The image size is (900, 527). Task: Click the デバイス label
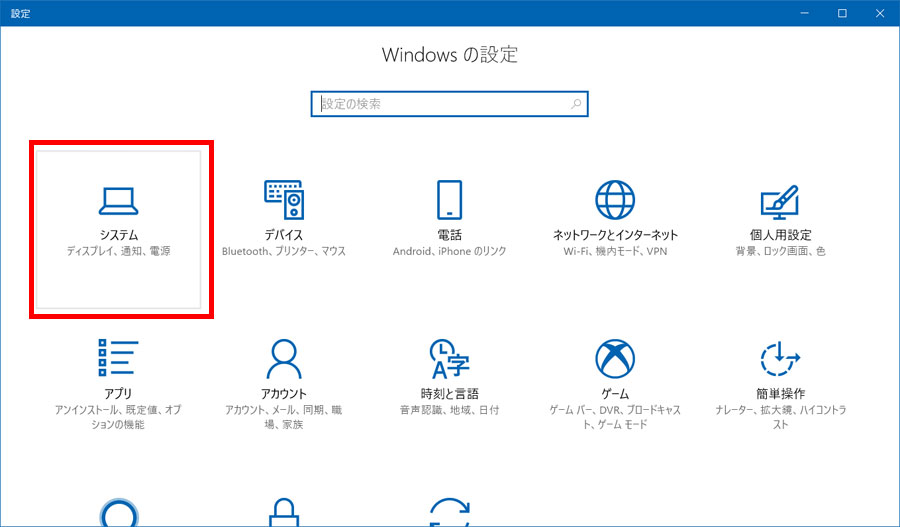[x=284, y=235]
